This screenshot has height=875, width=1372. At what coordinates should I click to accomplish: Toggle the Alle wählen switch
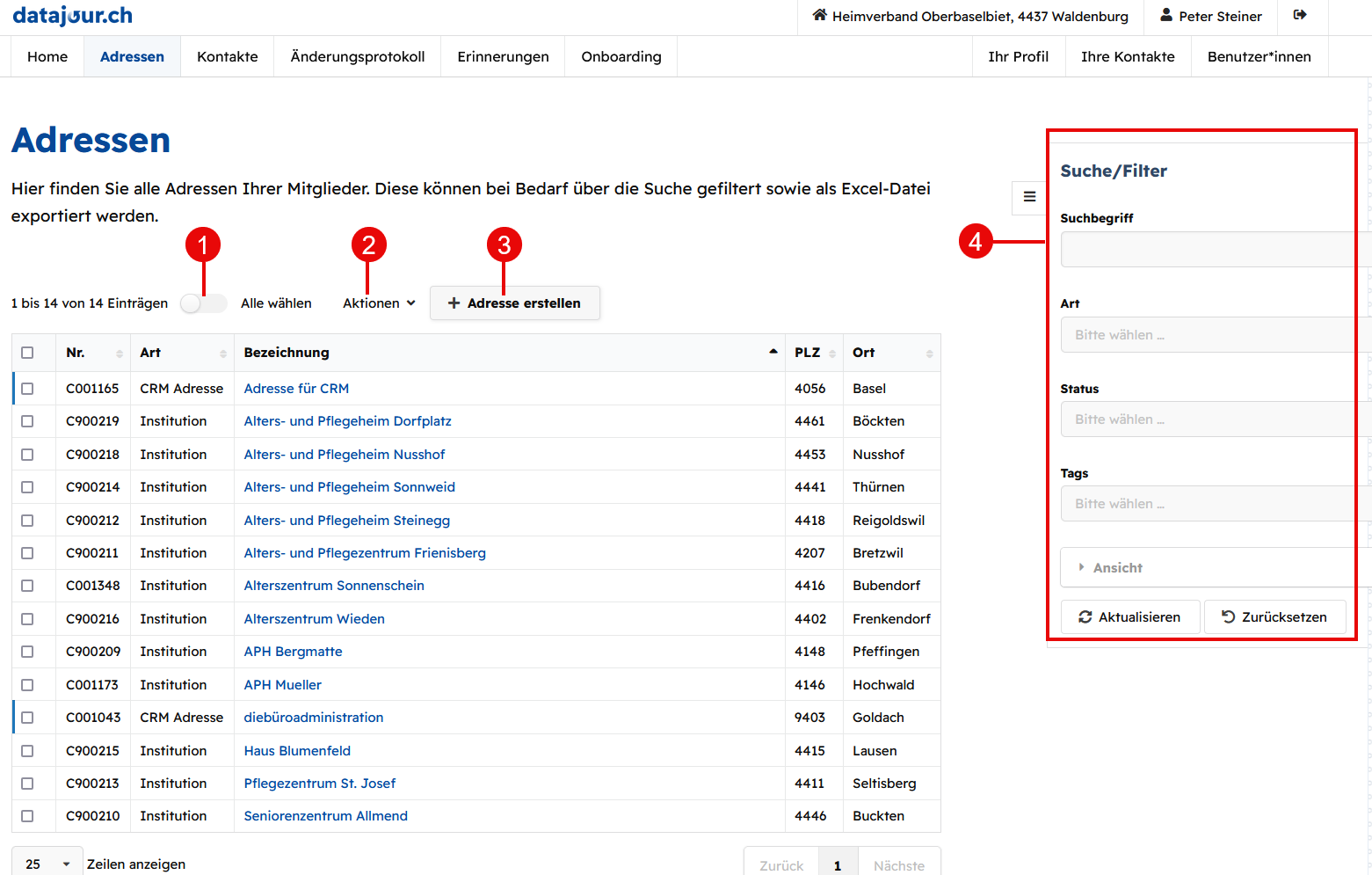point(203,303)
